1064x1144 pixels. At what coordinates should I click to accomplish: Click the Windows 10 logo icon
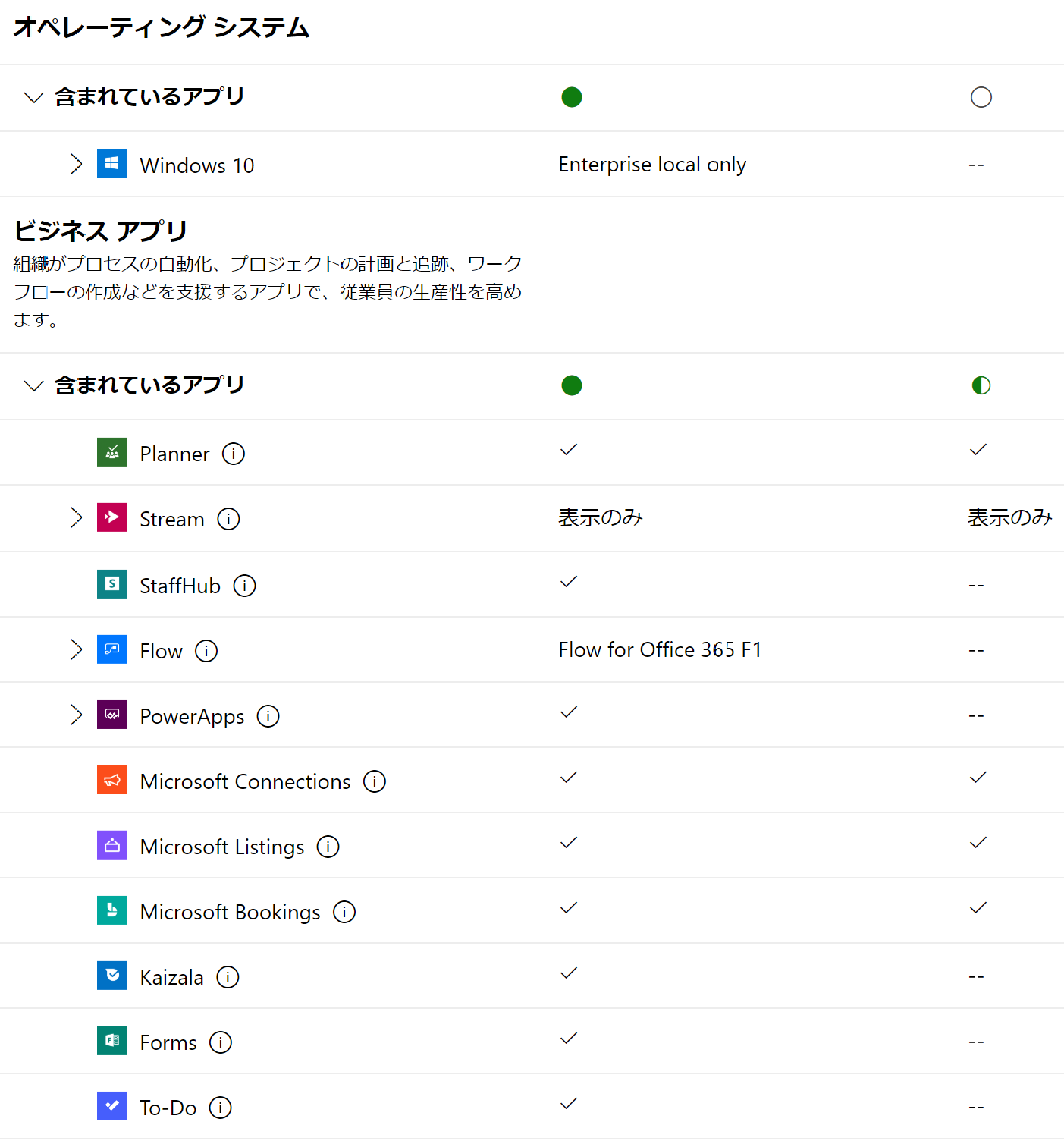(x=112, y=164)
